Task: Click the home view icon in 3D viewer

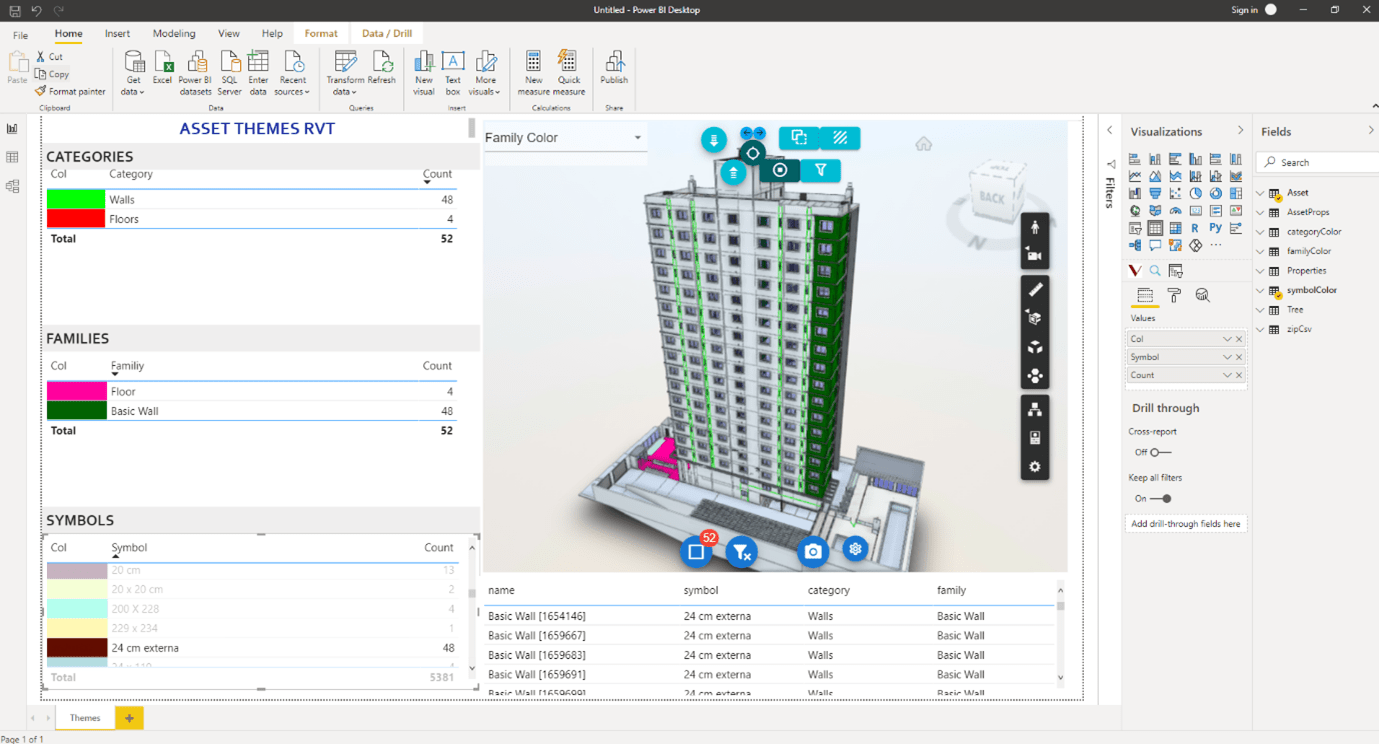Action: pos(923,144)
